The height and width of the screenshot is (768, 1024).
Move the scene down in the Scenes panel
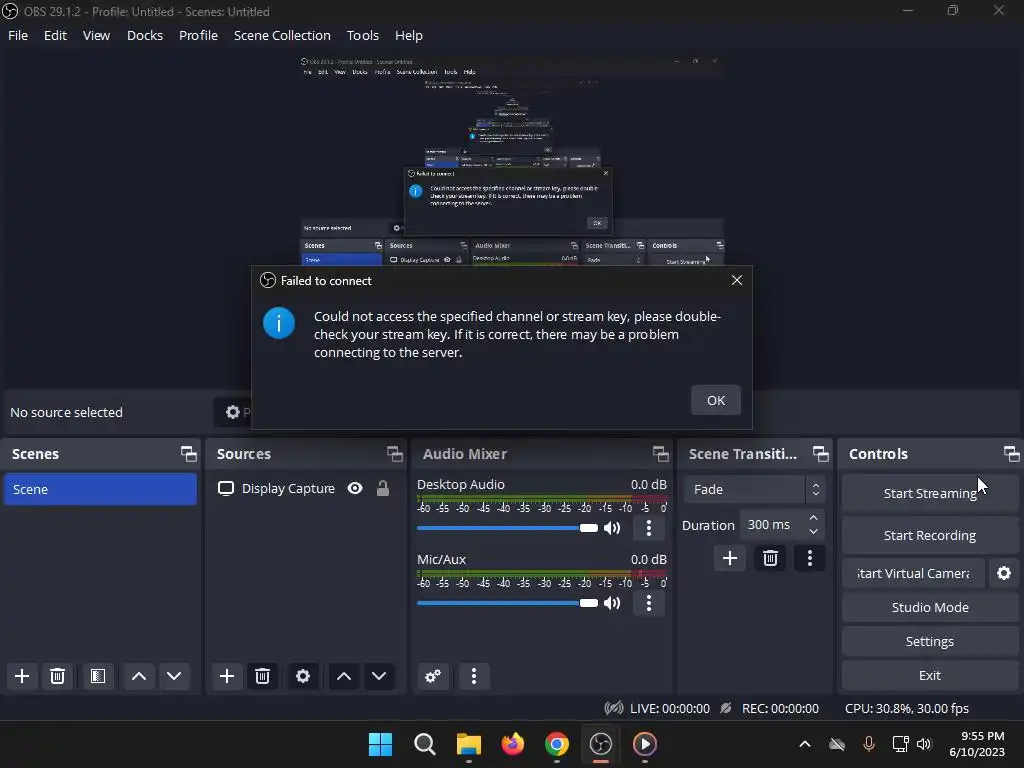[x=174, y=676]
